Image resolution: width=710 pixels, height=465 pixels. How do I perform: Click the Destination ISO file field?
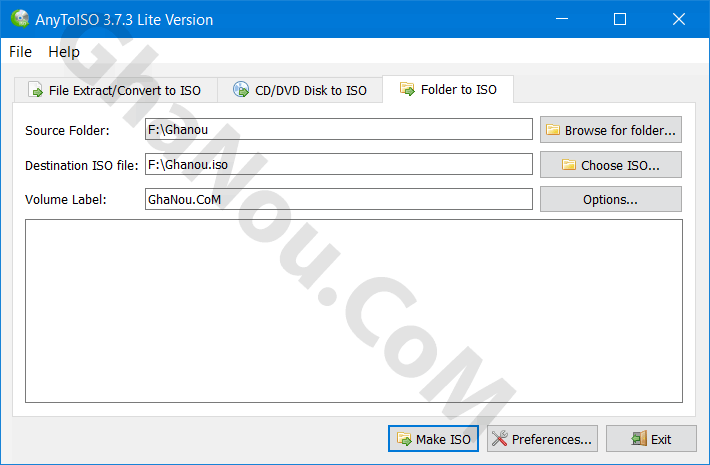click(339, 164)
